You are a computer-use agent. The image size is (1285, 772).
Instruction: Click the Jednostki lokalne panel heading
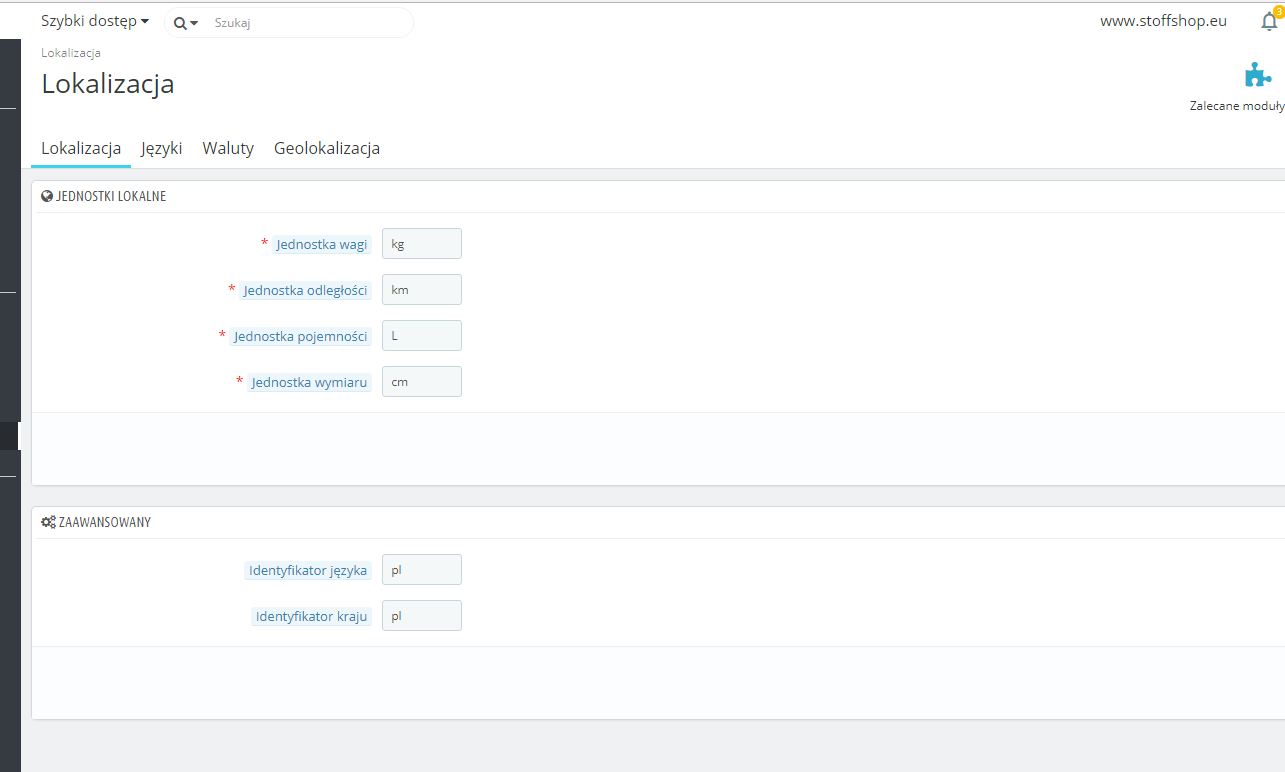tap(104, 196)
